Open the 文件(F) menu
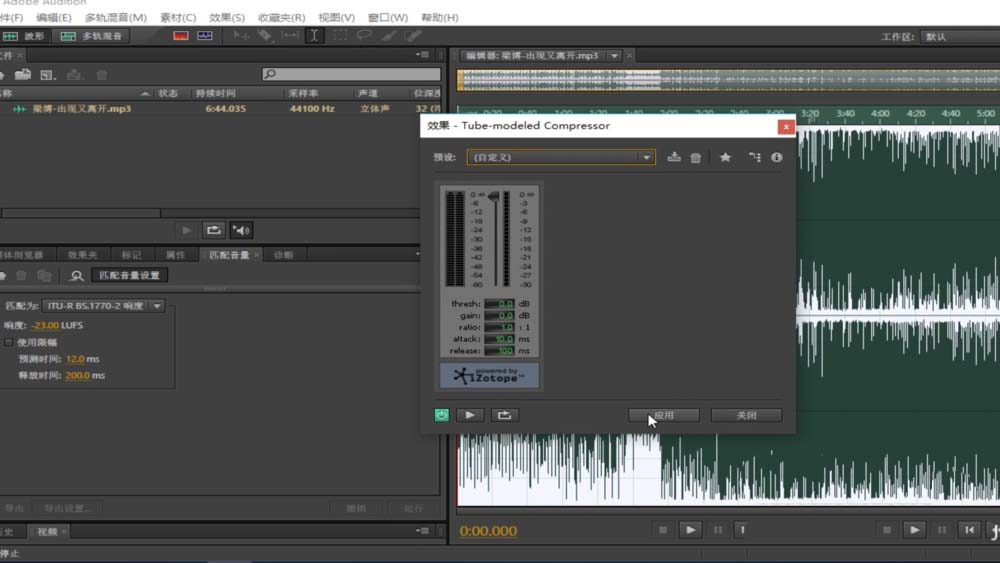 click(x=11, y=17)
